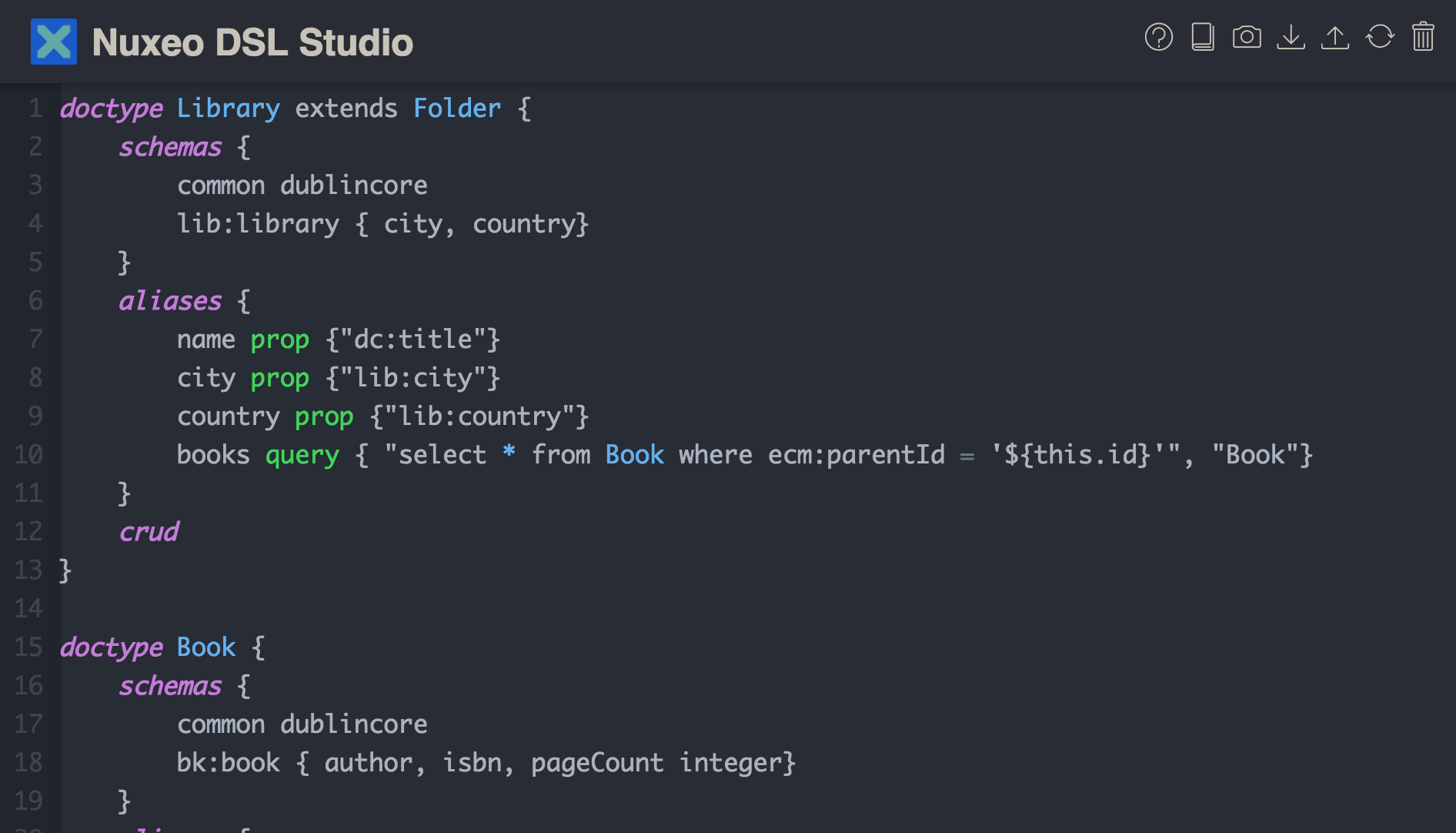Click the camera snapshot icon
1456x833 pixels.
coord(1247,37)
